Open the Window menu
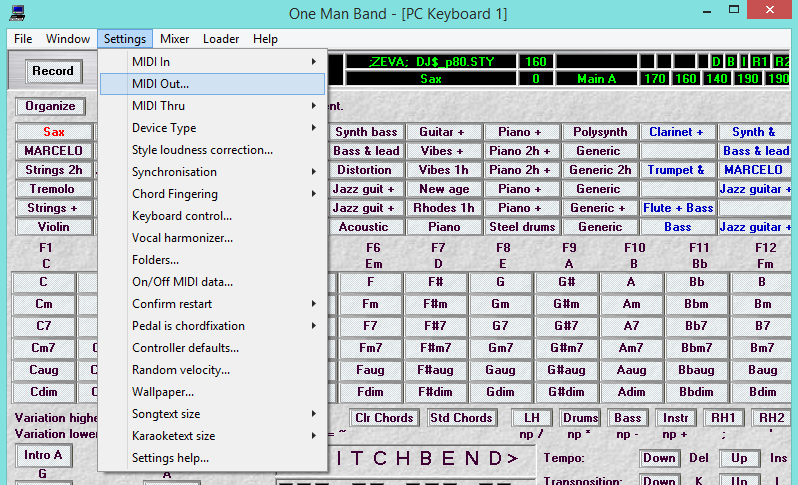The image size is (798, 485). [x=68, y=39]
